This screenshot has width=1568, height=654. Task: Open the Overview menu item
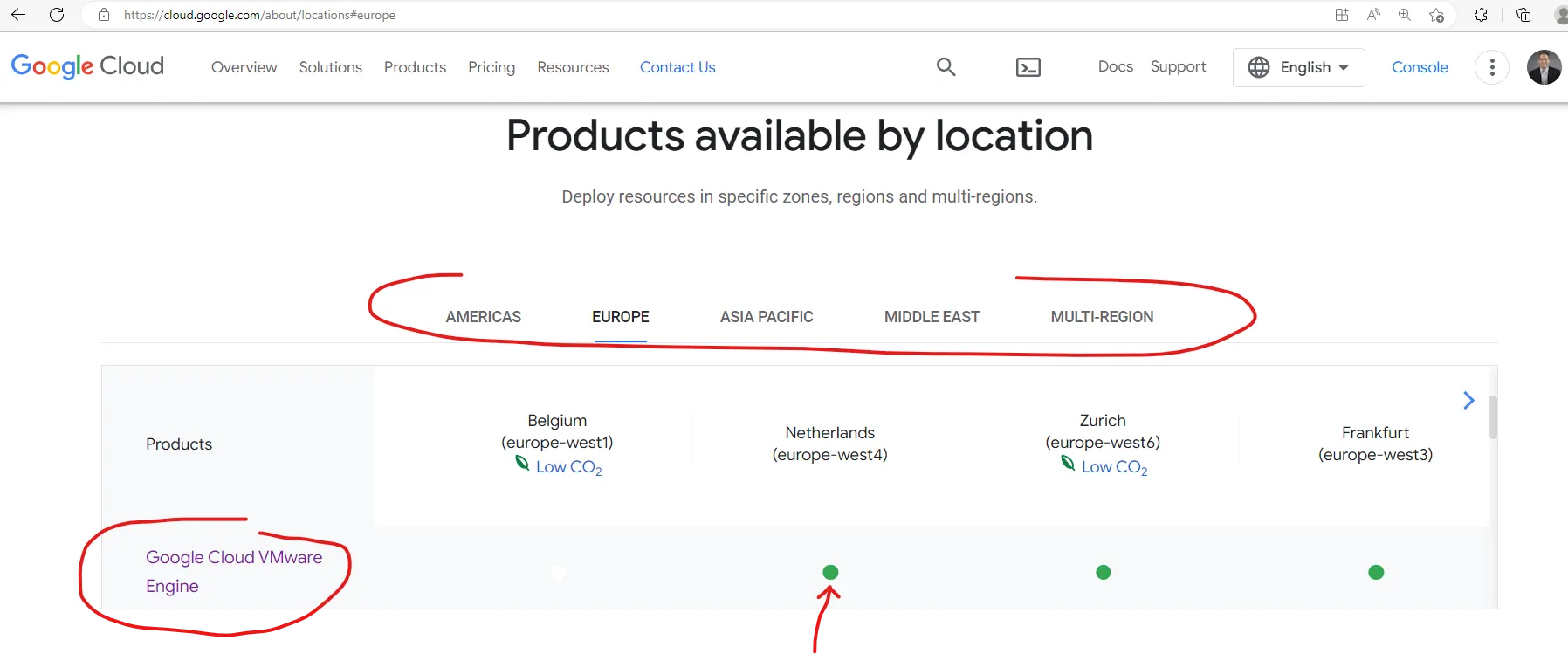point(244,67)
